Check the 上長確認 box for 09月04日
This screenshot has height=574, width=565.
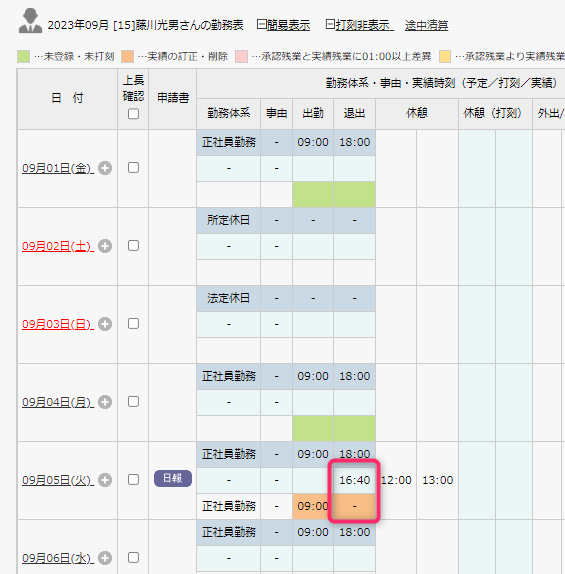133,402
